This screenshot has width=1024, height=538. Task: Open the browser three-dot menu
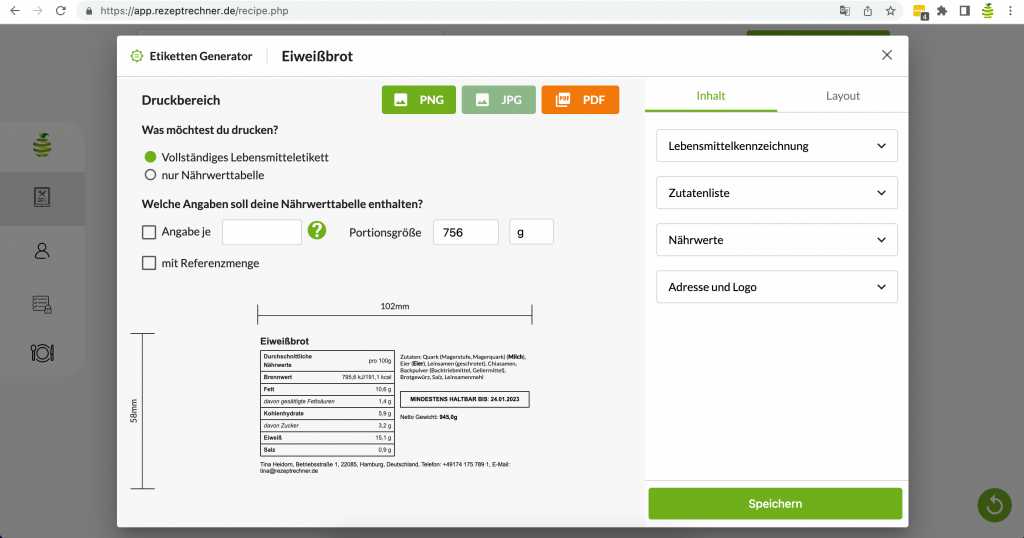[1010, 11]
